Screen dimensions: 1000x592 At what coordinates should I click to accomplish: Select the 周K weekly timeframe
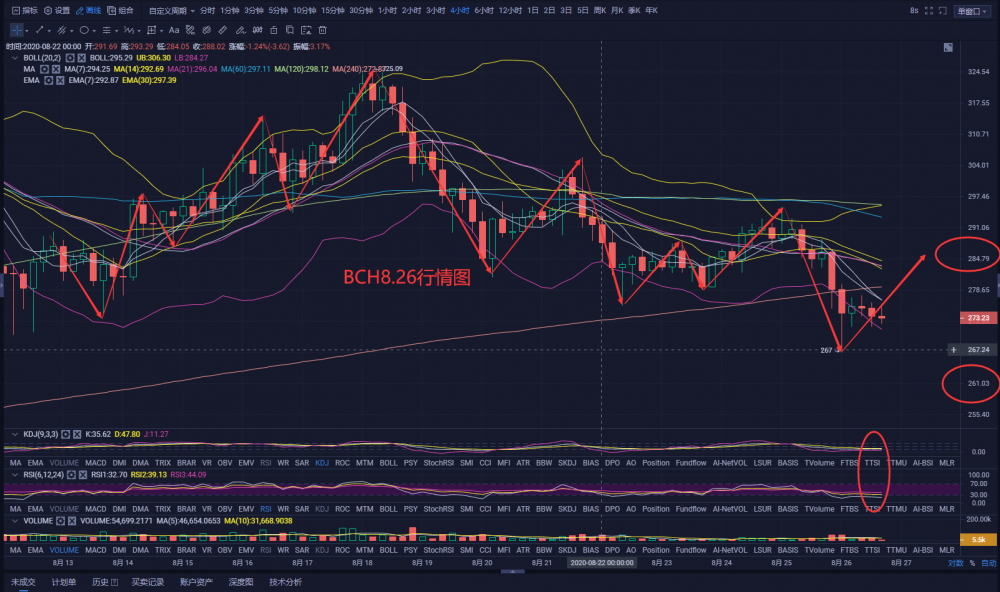599,11
